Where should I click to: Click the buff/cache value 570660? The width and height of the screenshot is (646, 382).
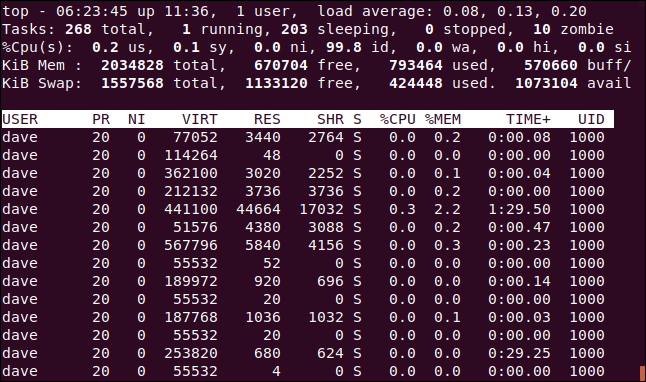coord(551,65)
